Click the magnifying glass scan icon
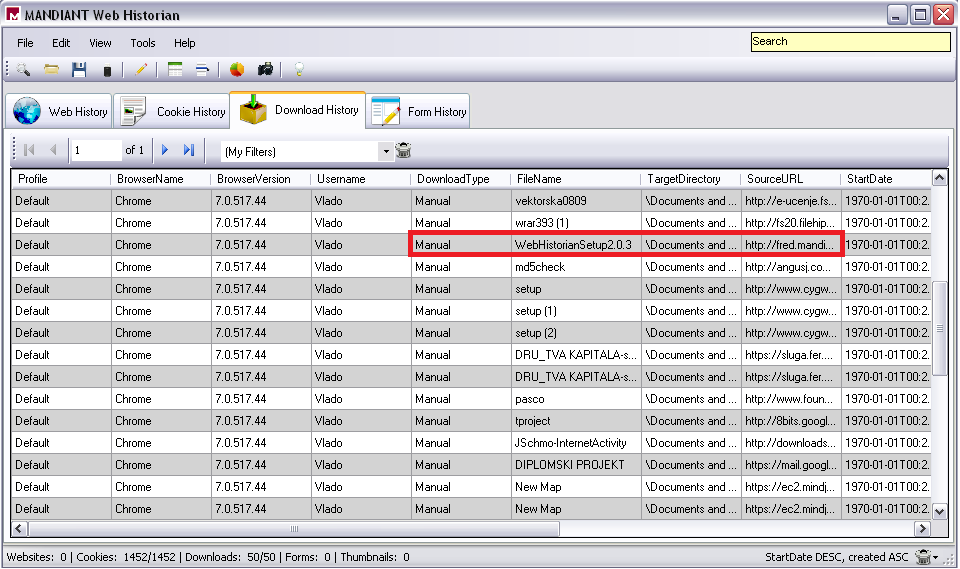960x569 pixels. pos(22,70)
